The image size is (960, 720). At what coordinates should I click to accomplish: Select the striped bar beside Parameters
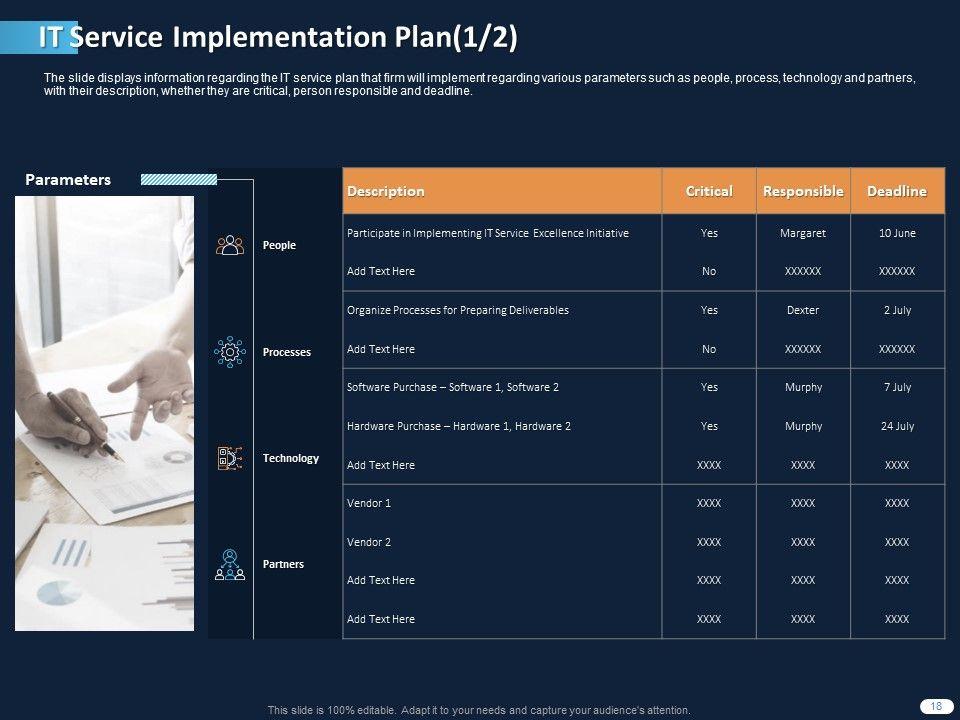tap(179, 180)
